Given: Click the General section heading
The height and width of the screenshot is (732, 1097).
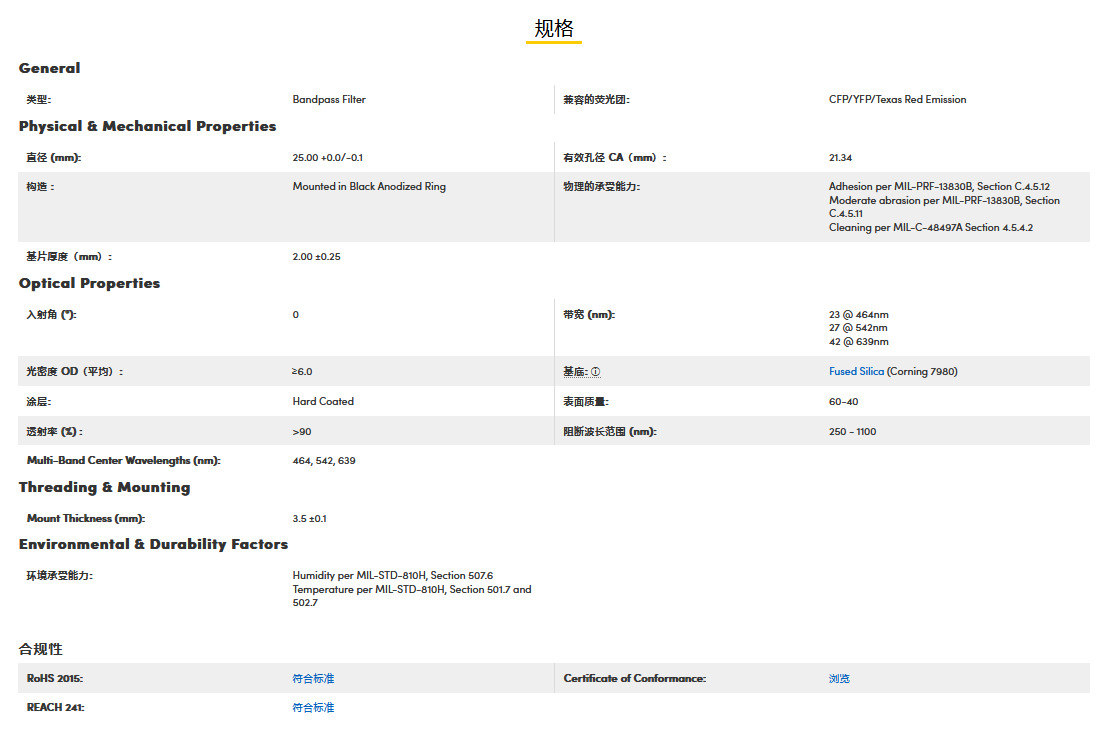Looking at the screenshot, I should tap(50, 68).
